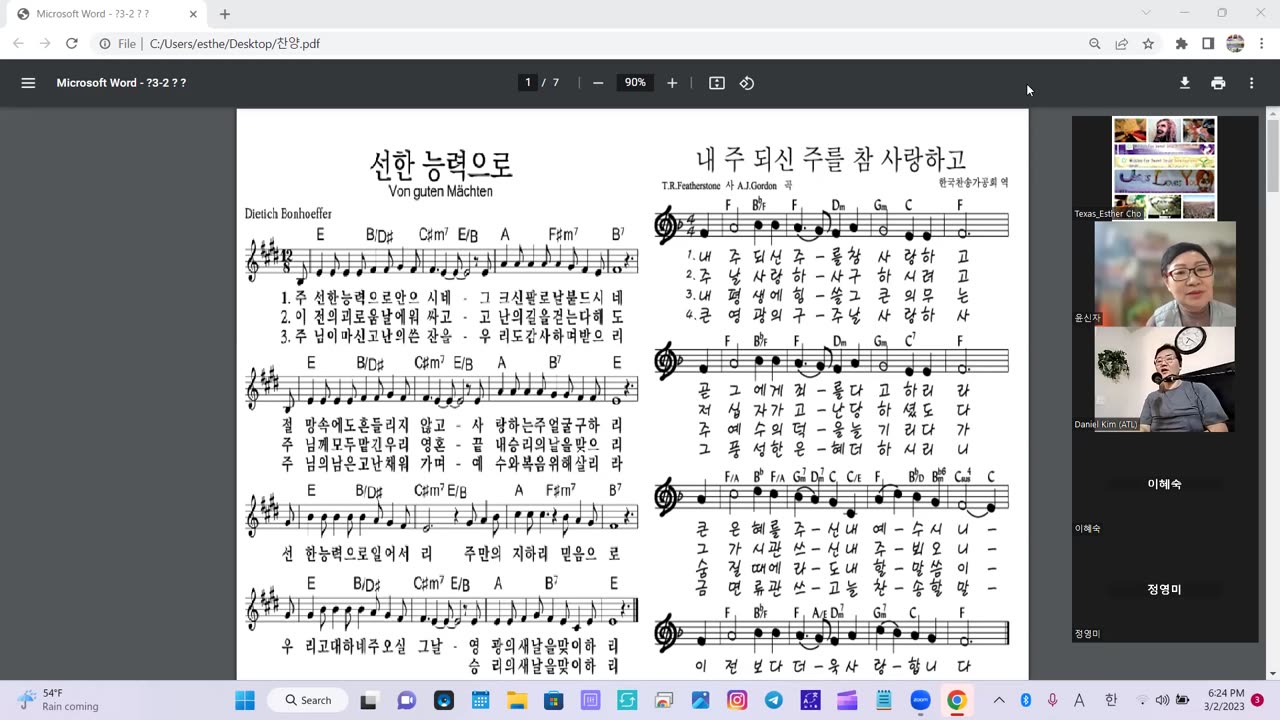Show hidden system tray icons

999,700
